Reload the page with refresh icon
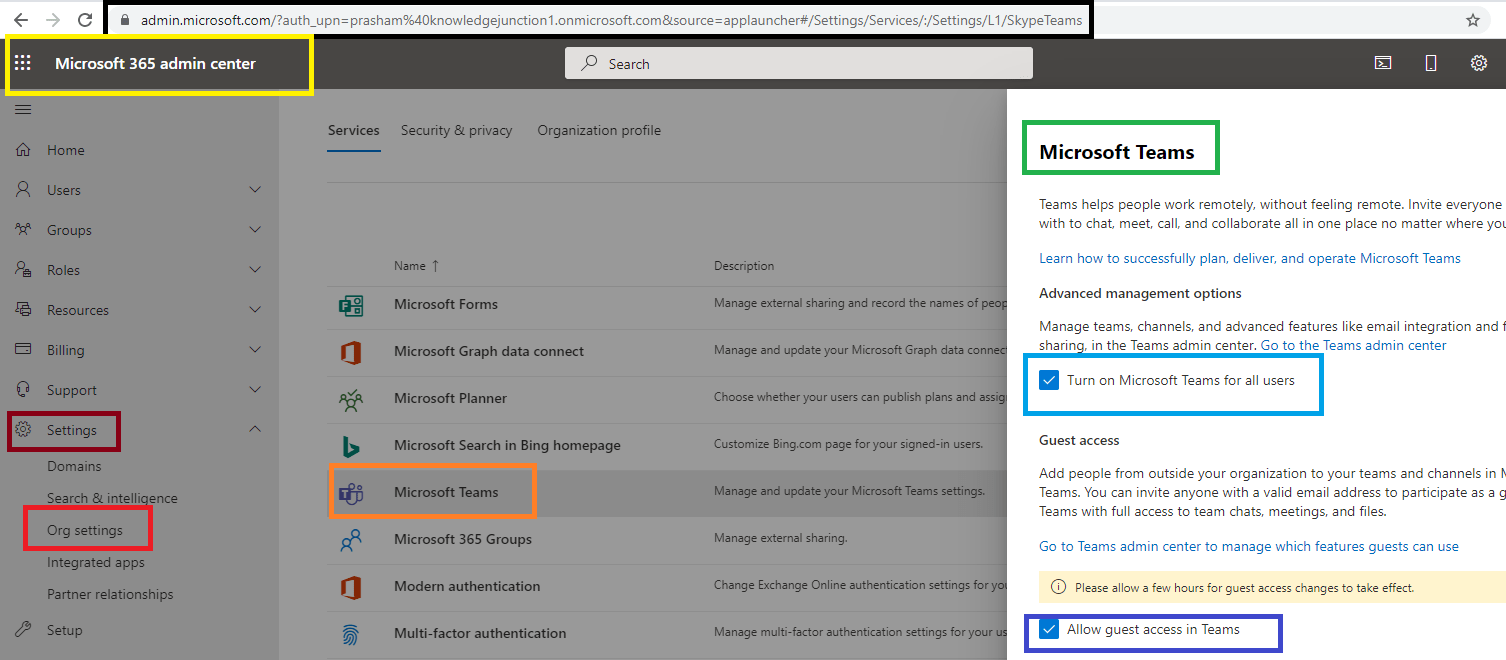The image size is (1506, 660). (85, 20)
